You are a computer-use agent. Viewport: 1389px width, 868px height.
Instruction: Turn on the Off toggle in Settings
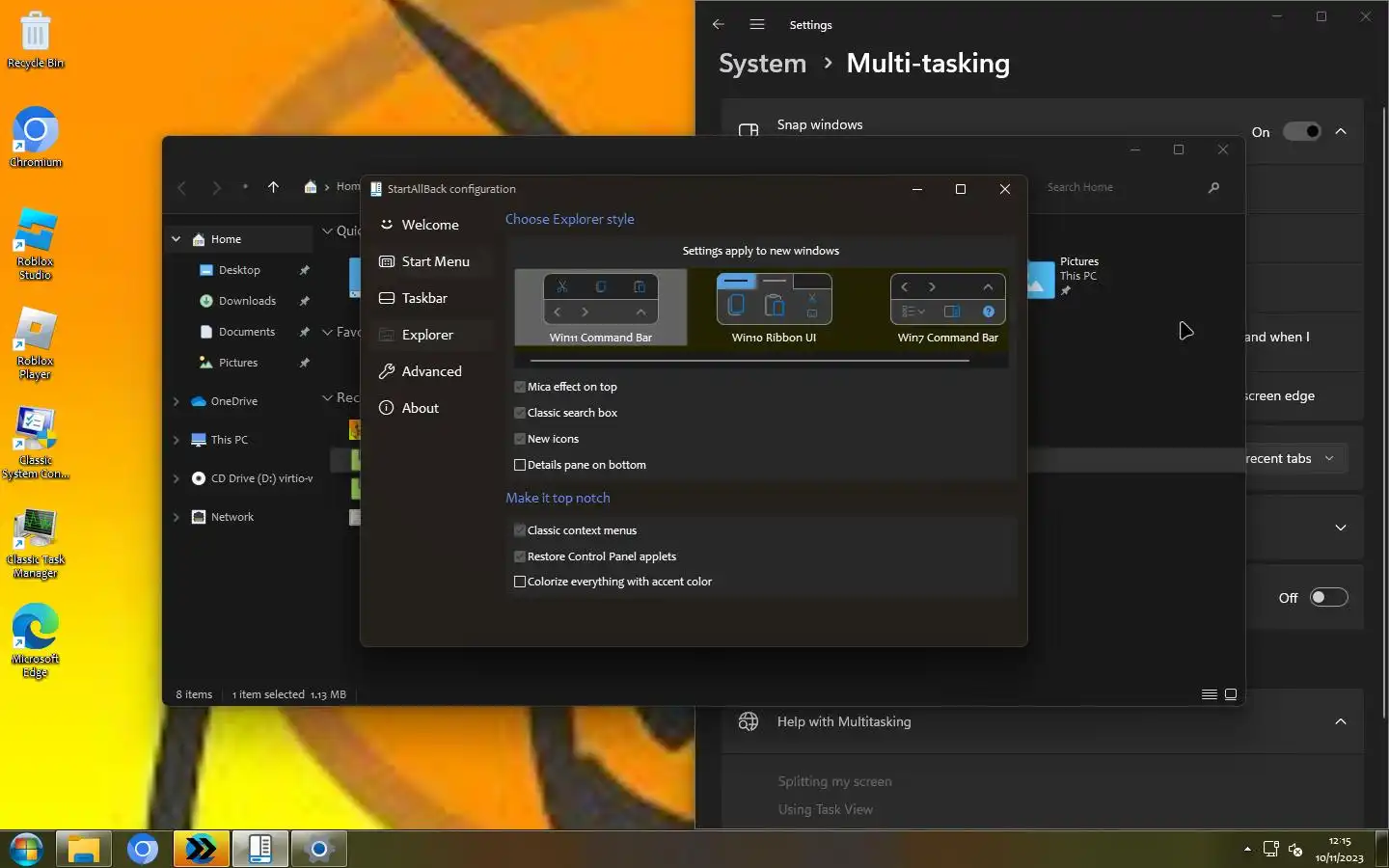tap(1328, 597)
